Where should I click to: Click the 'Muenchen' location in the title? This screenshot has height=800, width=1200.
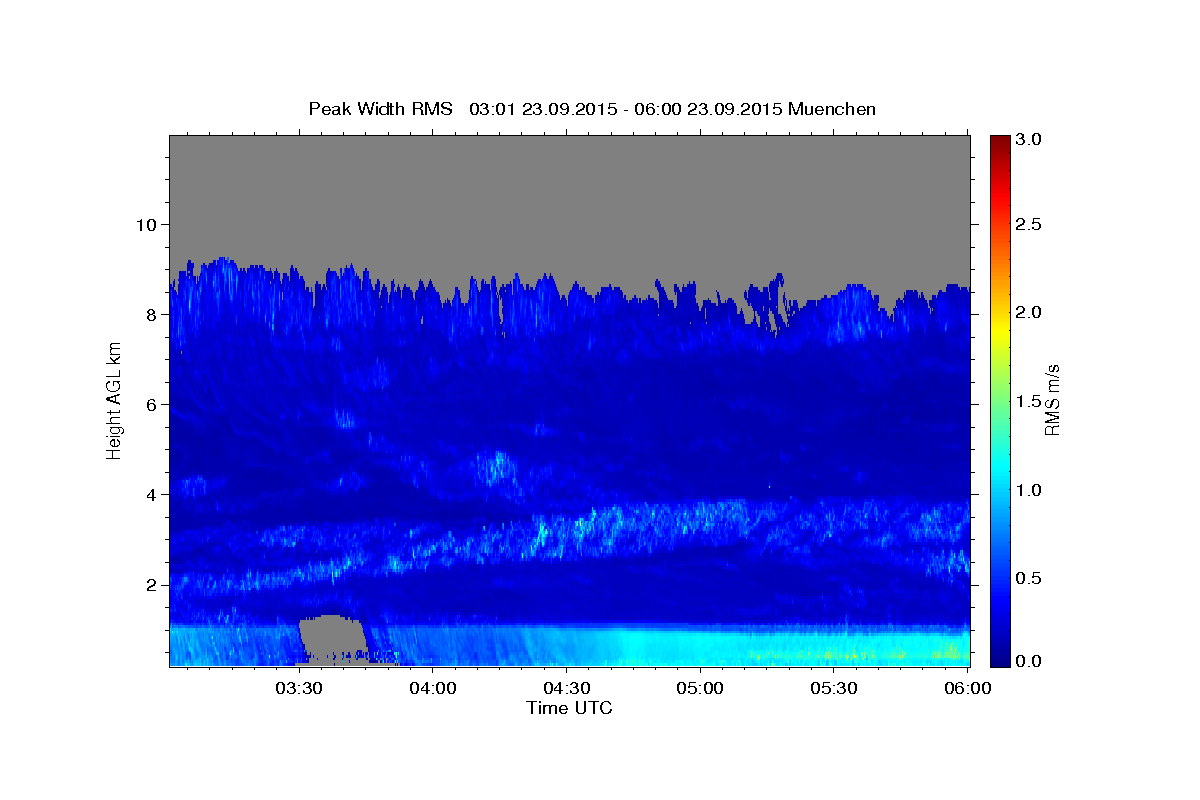[x=832, y=109]
